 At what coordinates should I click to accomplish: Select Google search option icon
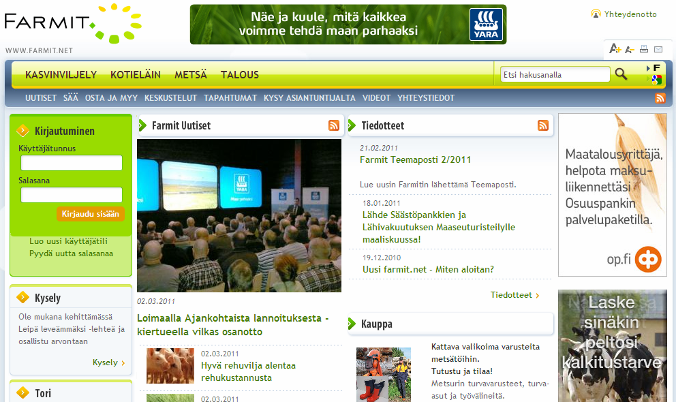tap(655, 79)
